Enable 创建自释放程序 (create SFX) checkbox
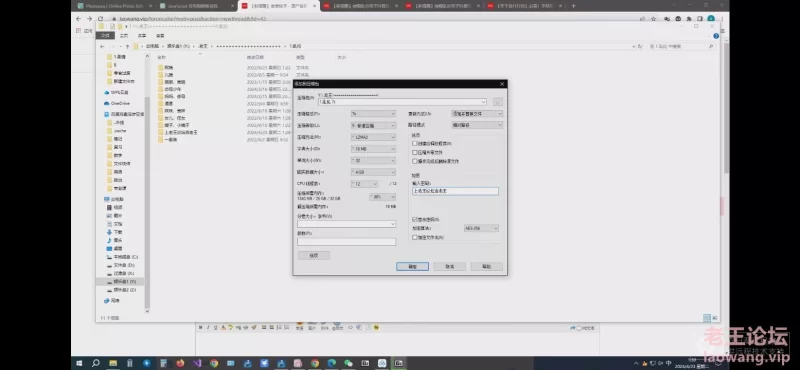Image resolution: width=800 pixels, height=370 pixels. click(x=414, y=143)
